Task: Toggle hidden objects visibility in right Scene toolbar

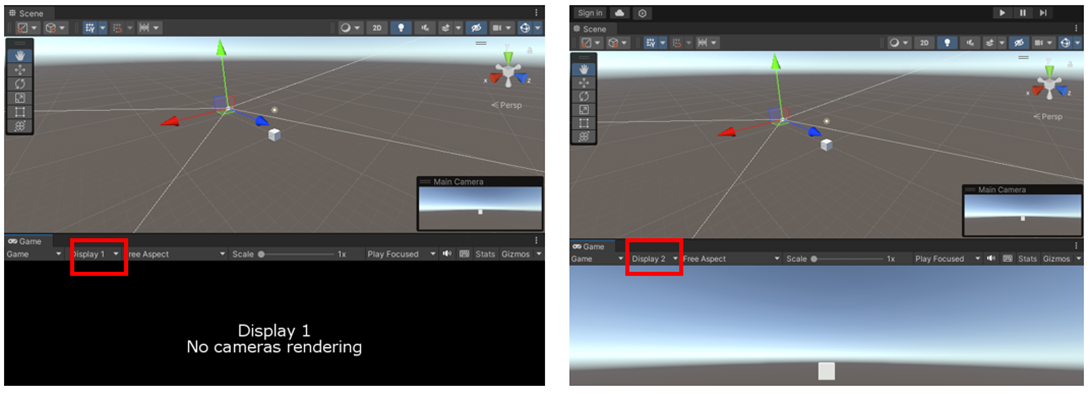Action: (x=1019, y=42)
